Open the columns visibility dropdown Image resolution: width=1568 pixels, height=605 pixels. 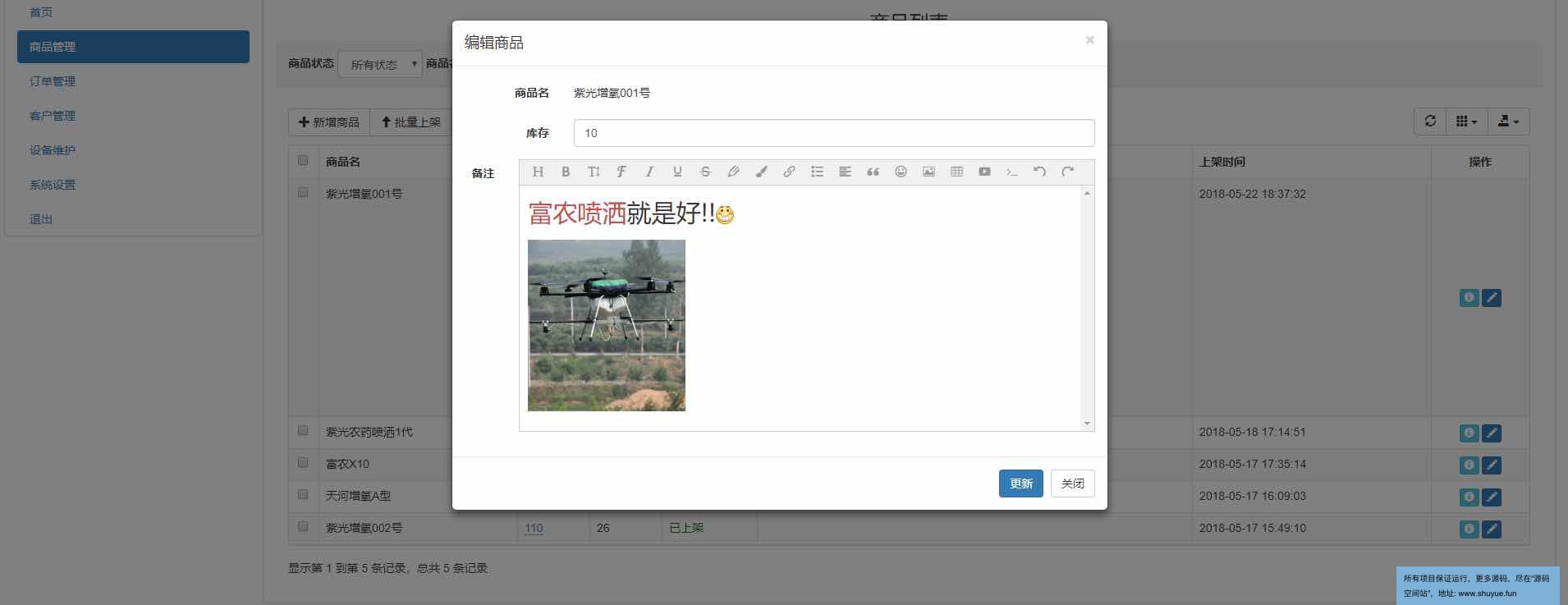(x=1466, y=121)
